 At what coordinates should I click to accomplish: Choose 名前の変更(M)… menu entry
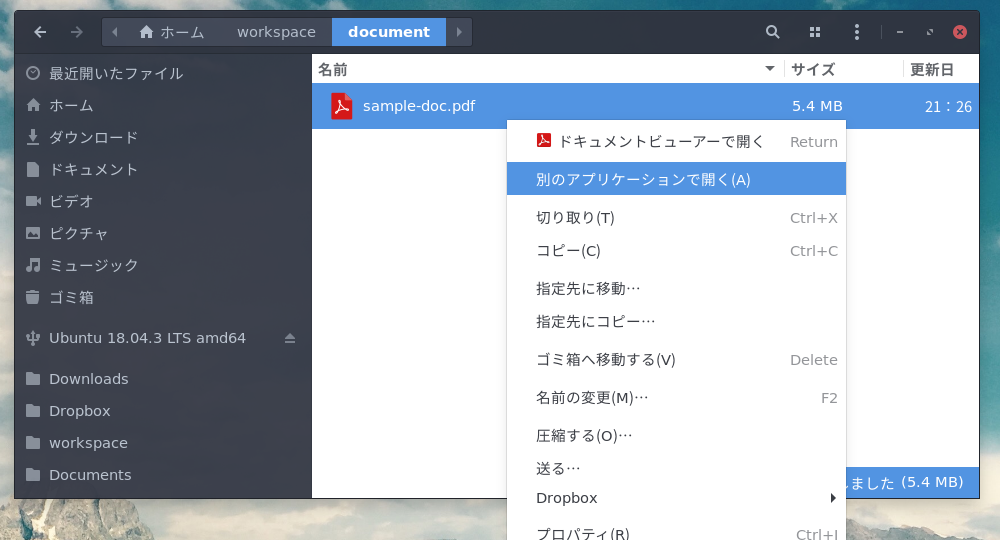pos(676,398)
